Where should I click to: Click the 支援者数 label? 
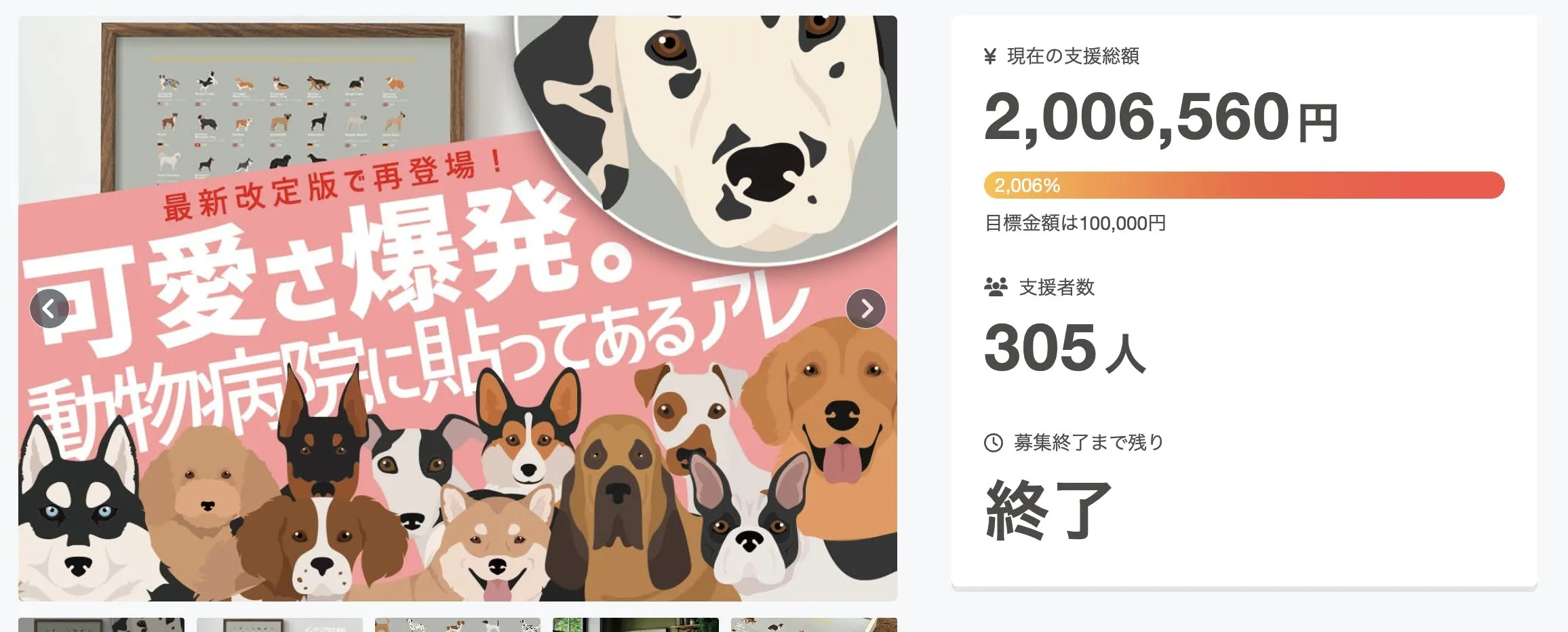pos(1057,287)
